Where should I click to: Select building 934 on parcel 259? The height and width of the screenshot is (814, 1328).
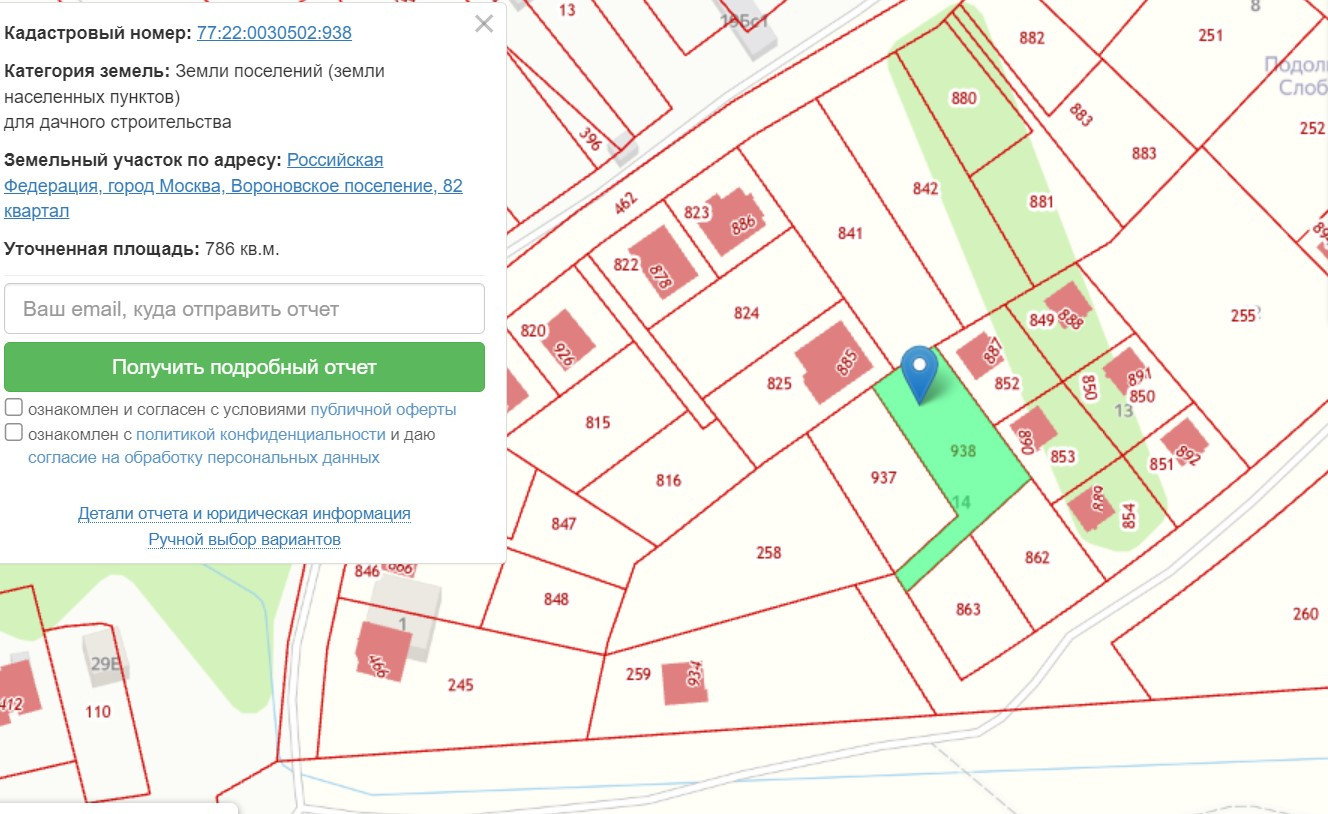[x=685, y=680]
